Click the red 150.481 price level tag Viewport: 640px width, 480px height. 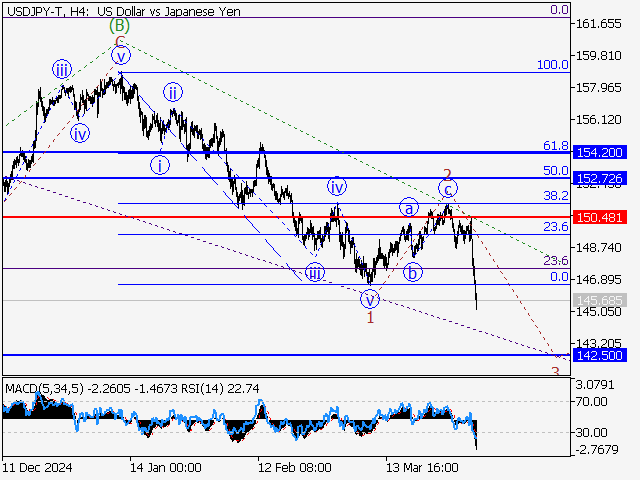[x=599, y=217]
